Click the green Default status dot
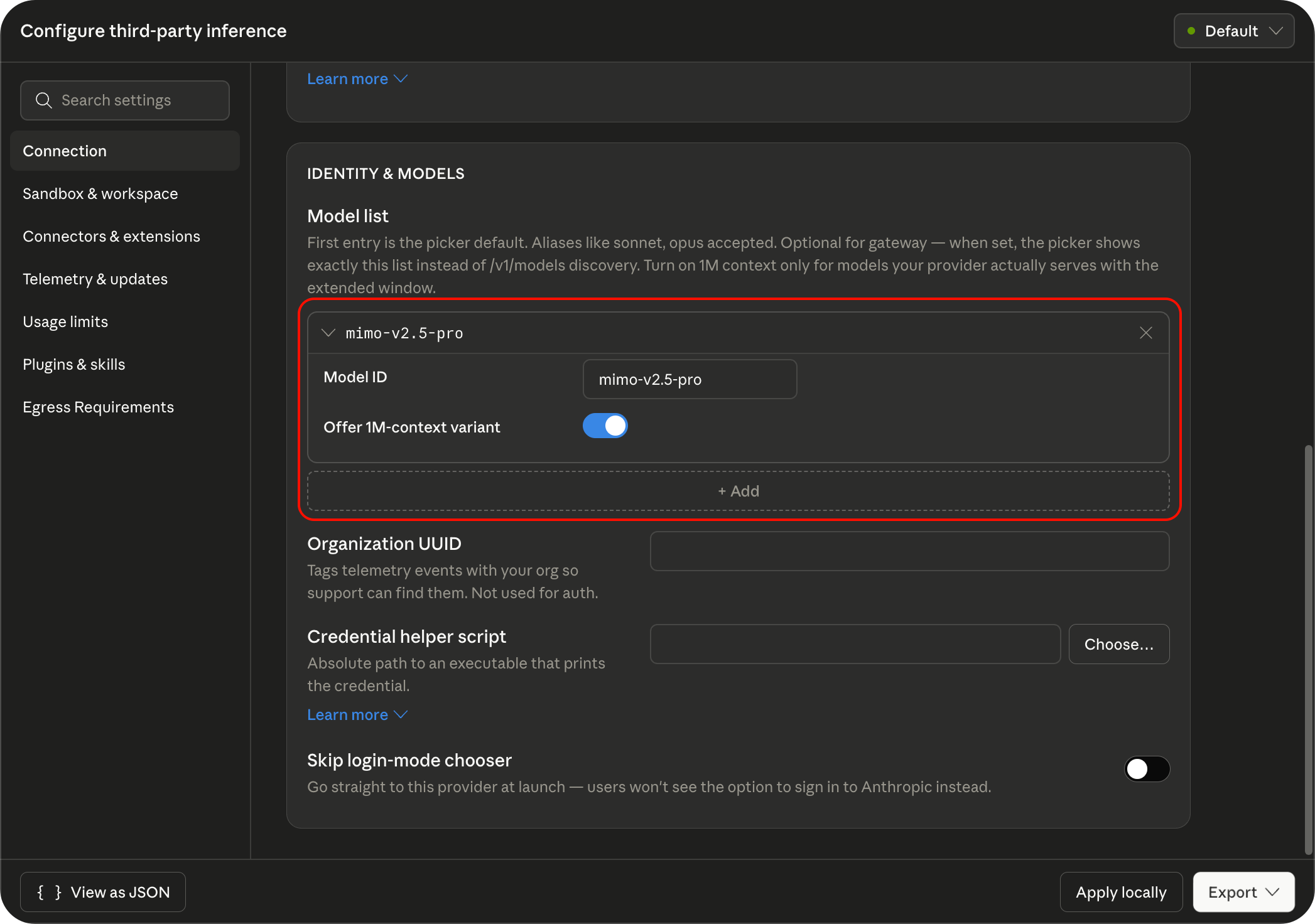 pos(1191,31)
